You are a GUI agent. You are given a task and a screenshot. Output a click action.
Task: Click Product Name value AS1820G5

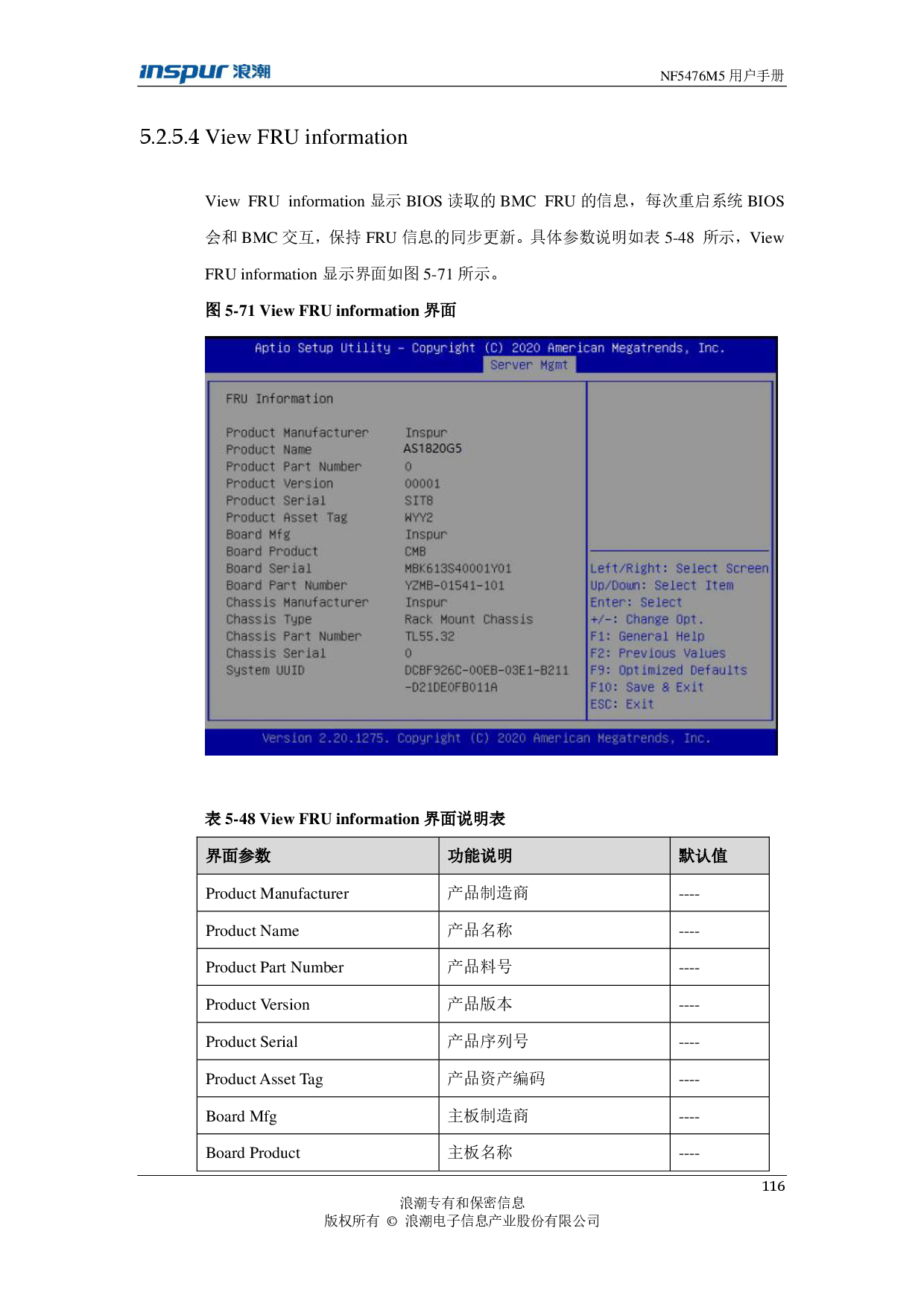tap(432, 449)
